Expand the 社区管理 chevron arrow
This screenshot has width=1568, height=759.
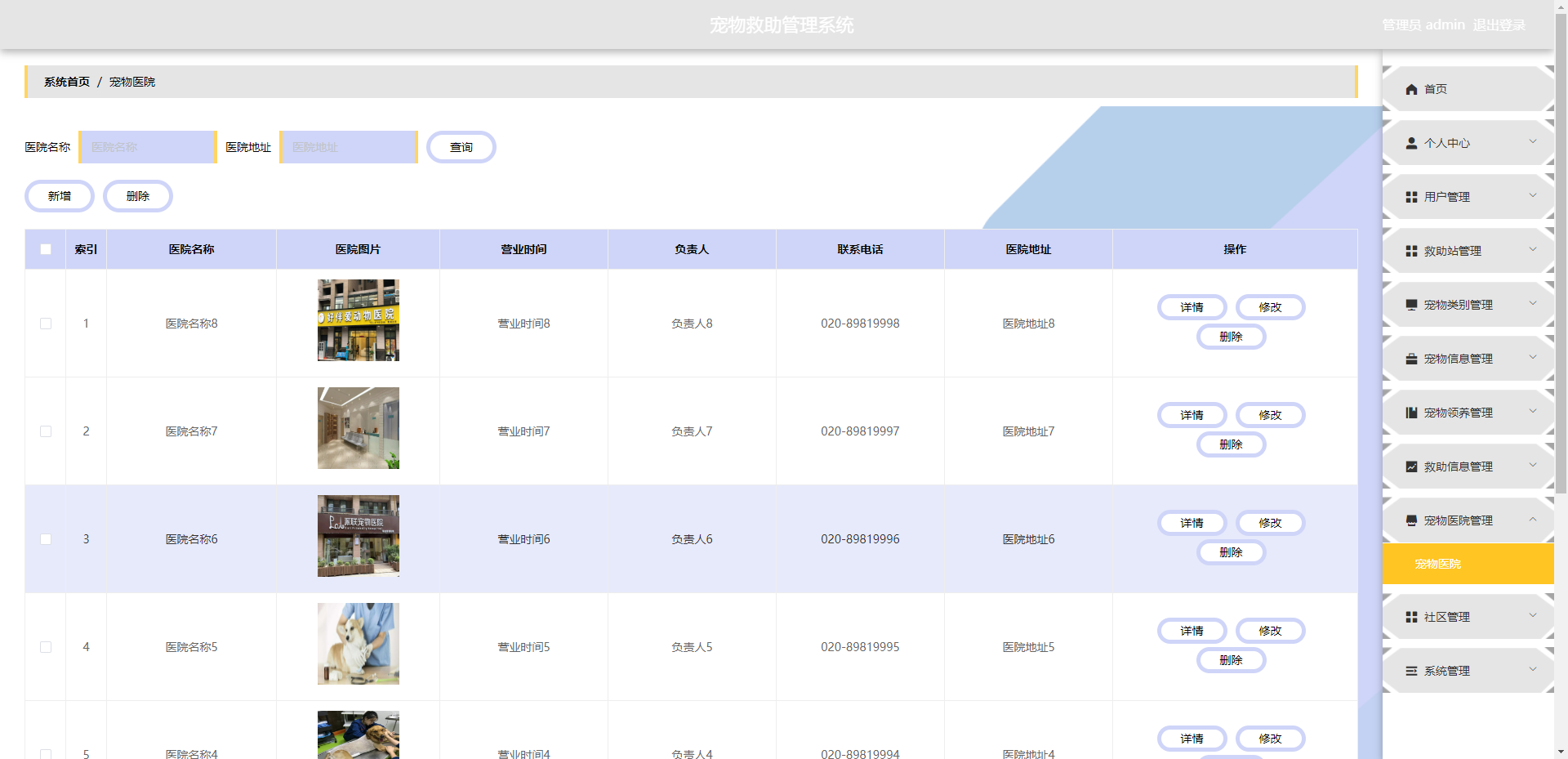point(1533,616)
